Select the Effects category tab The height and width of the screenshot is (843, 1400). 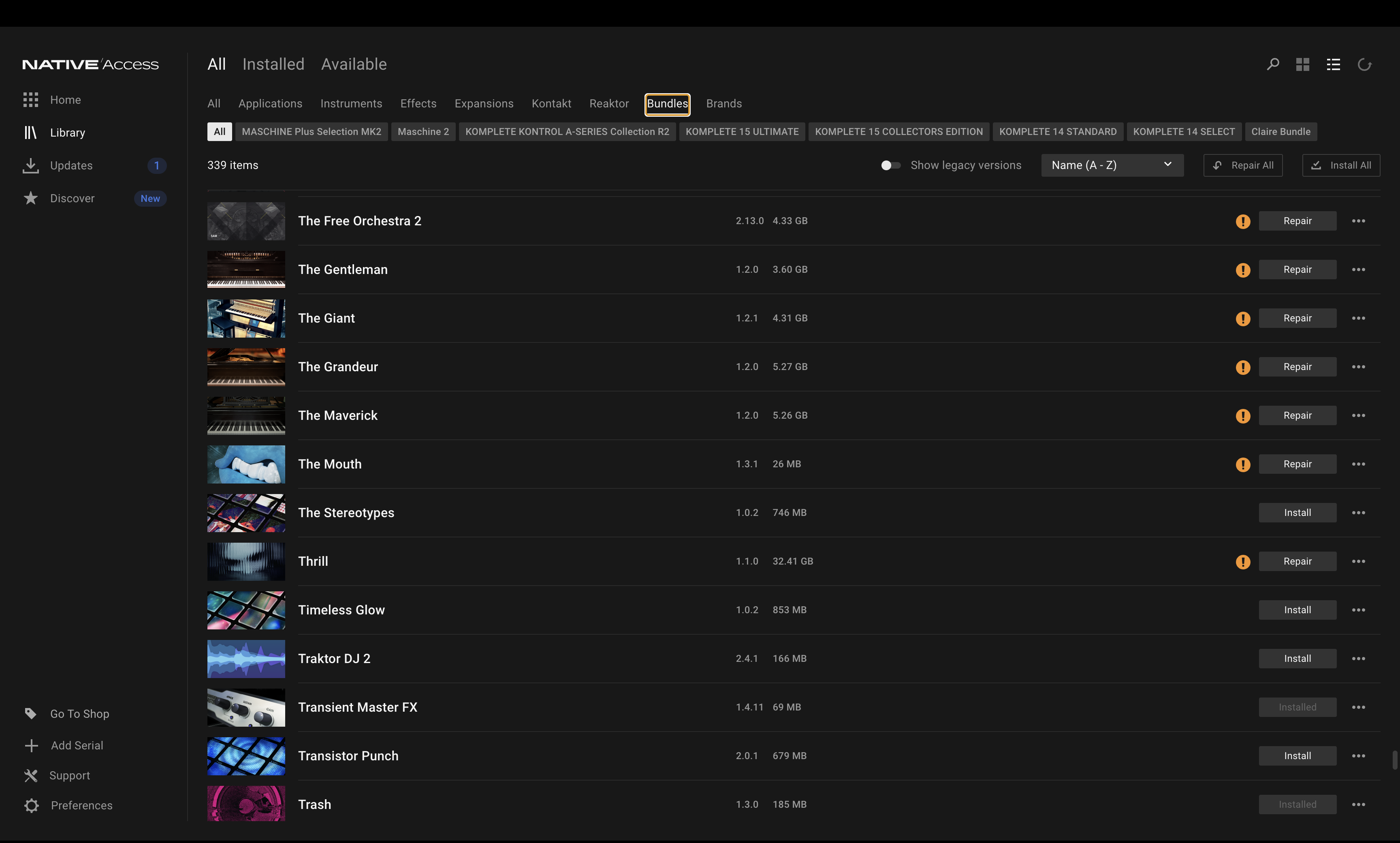pos(418,103)
